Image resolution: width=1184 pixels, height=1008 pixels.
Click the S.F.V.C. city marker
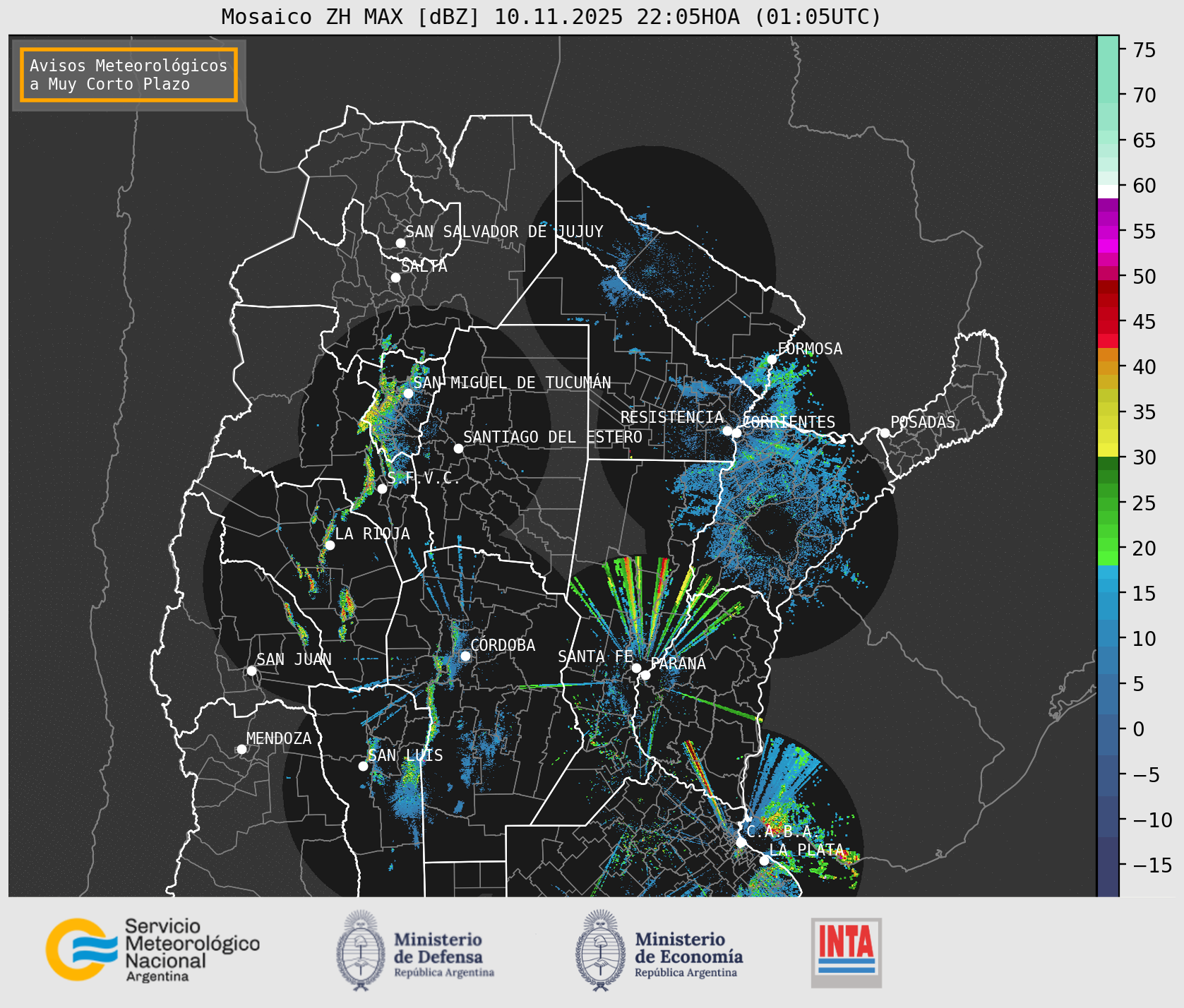[x=382, y=488]
